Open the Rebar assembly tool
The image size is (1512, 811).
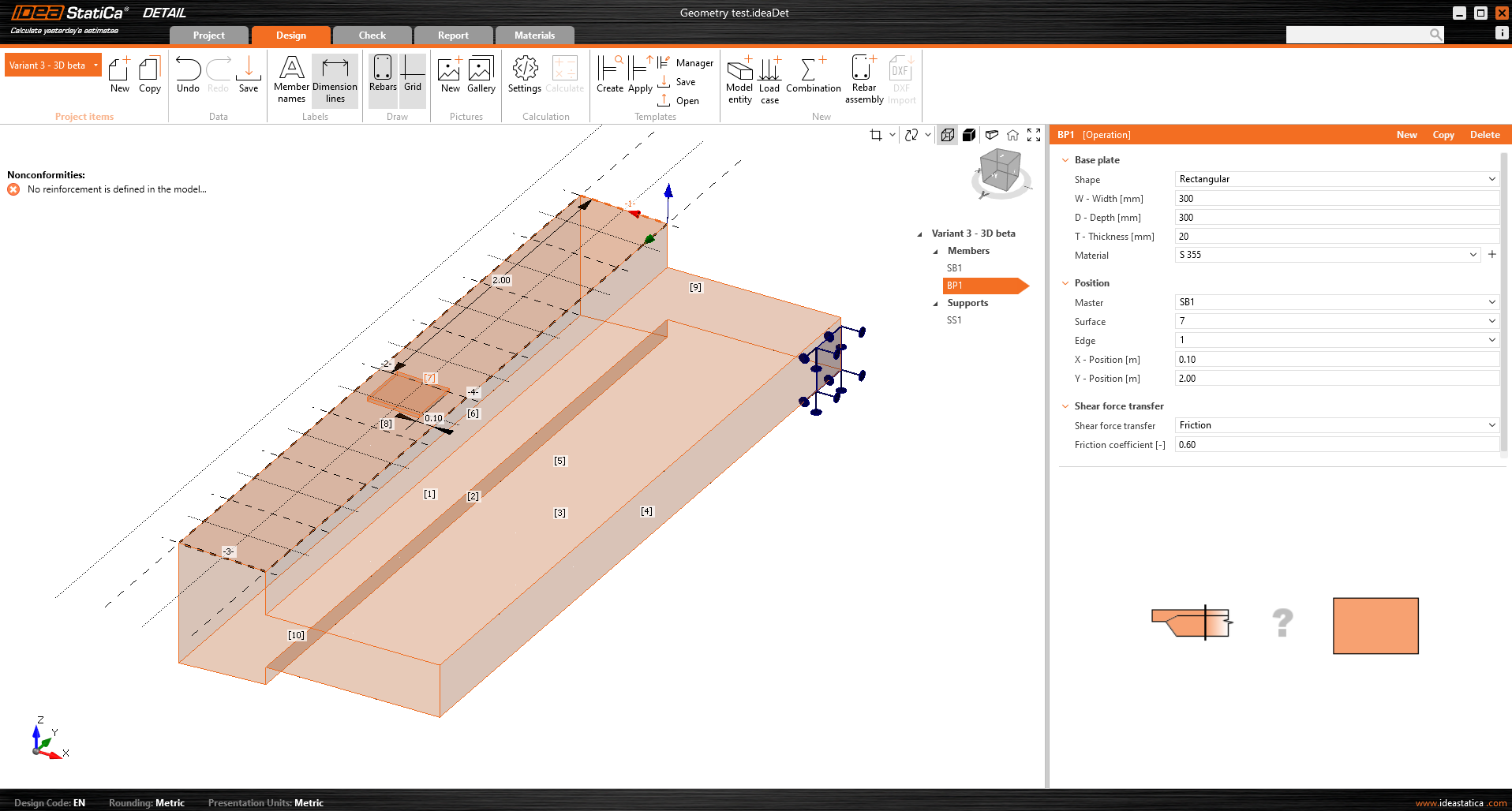pyautogui.click(x=863, y=77)
